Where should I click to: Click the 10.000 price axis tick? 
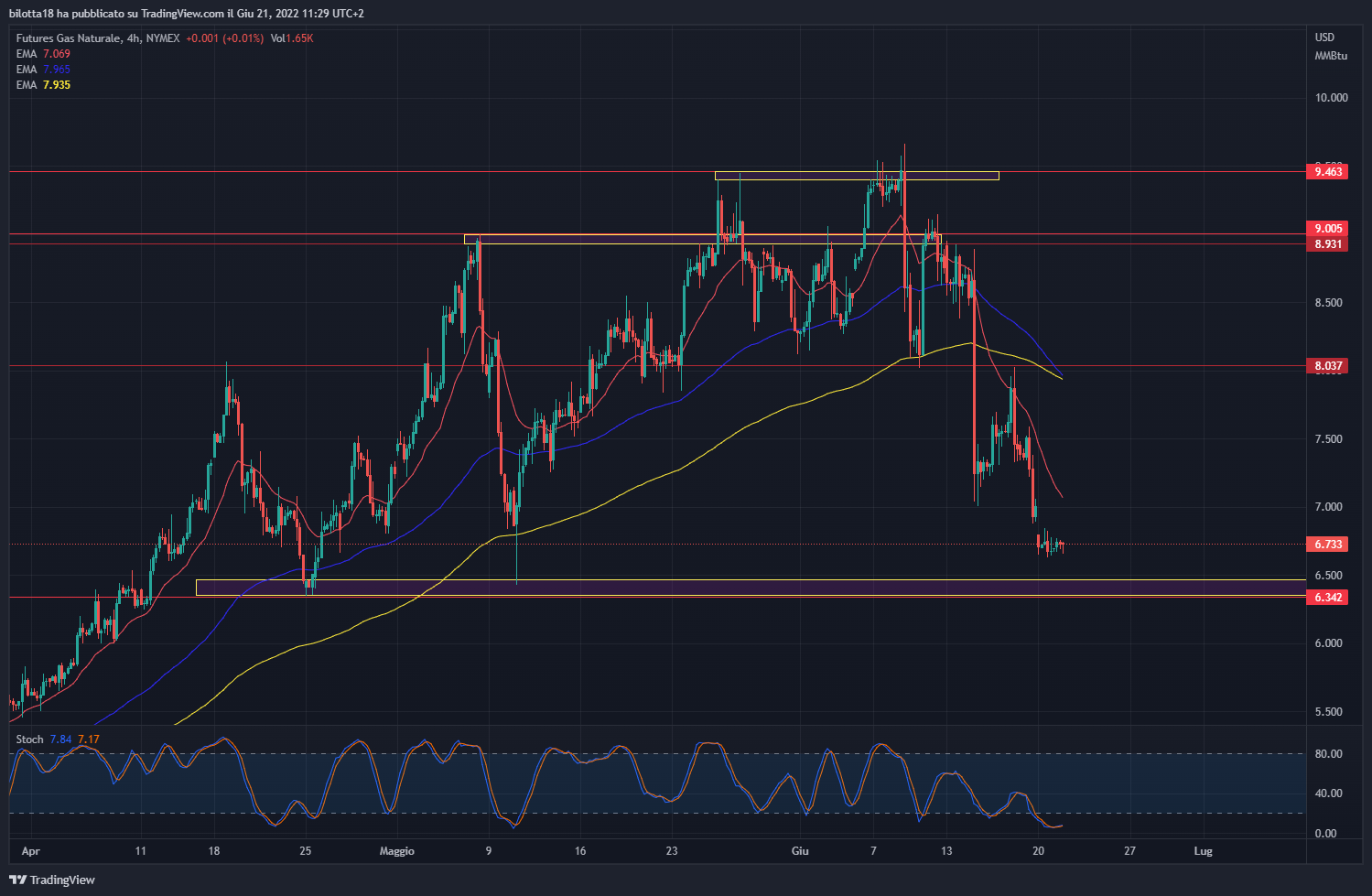tap(1331, 98)
